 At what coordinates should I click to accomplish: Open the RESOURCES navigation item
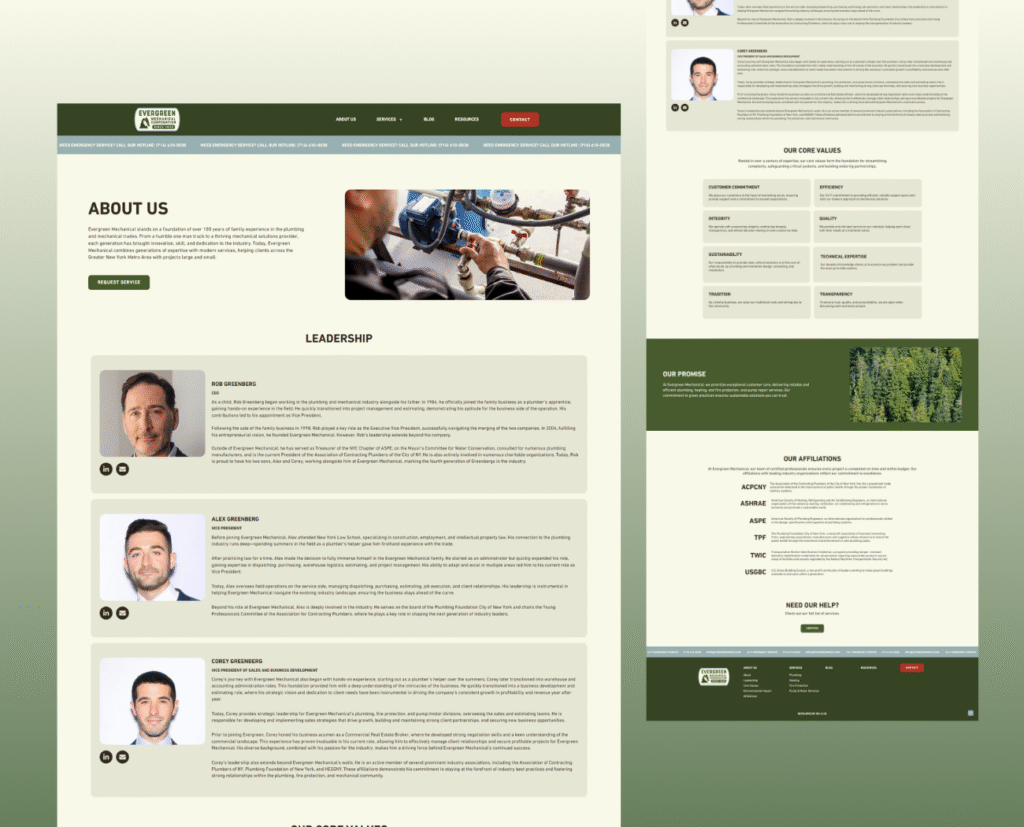pyautogui.click(x=467, y=118)
